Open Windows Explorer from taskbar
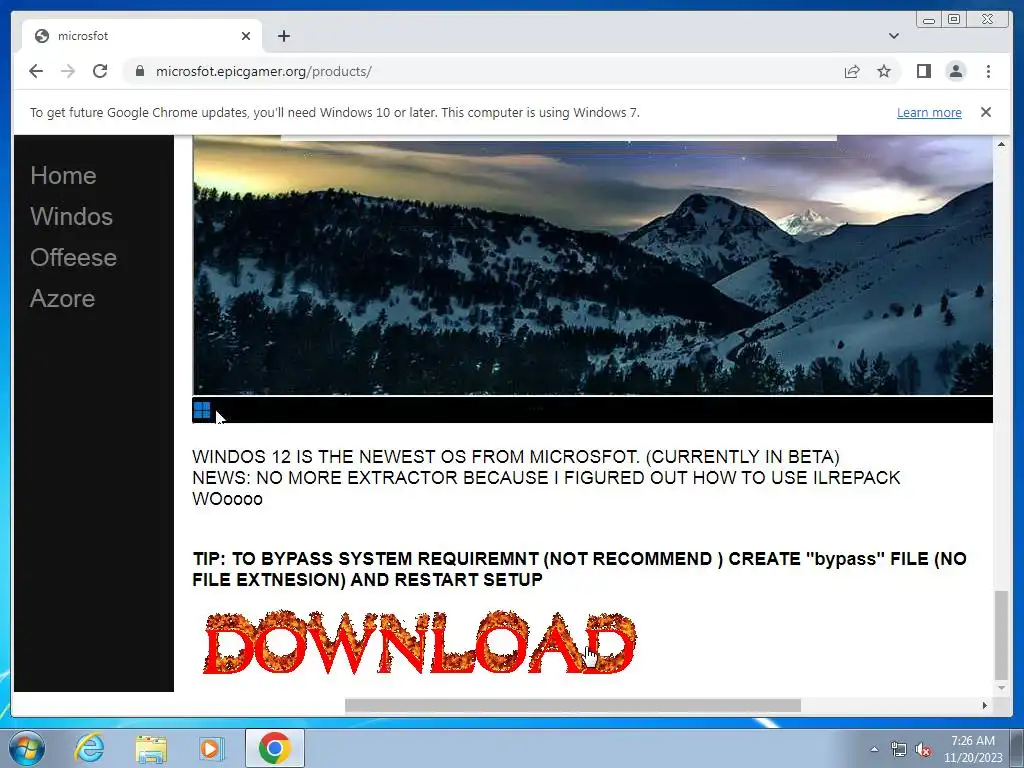This screenshot has width=1024, height=768. 151,748
